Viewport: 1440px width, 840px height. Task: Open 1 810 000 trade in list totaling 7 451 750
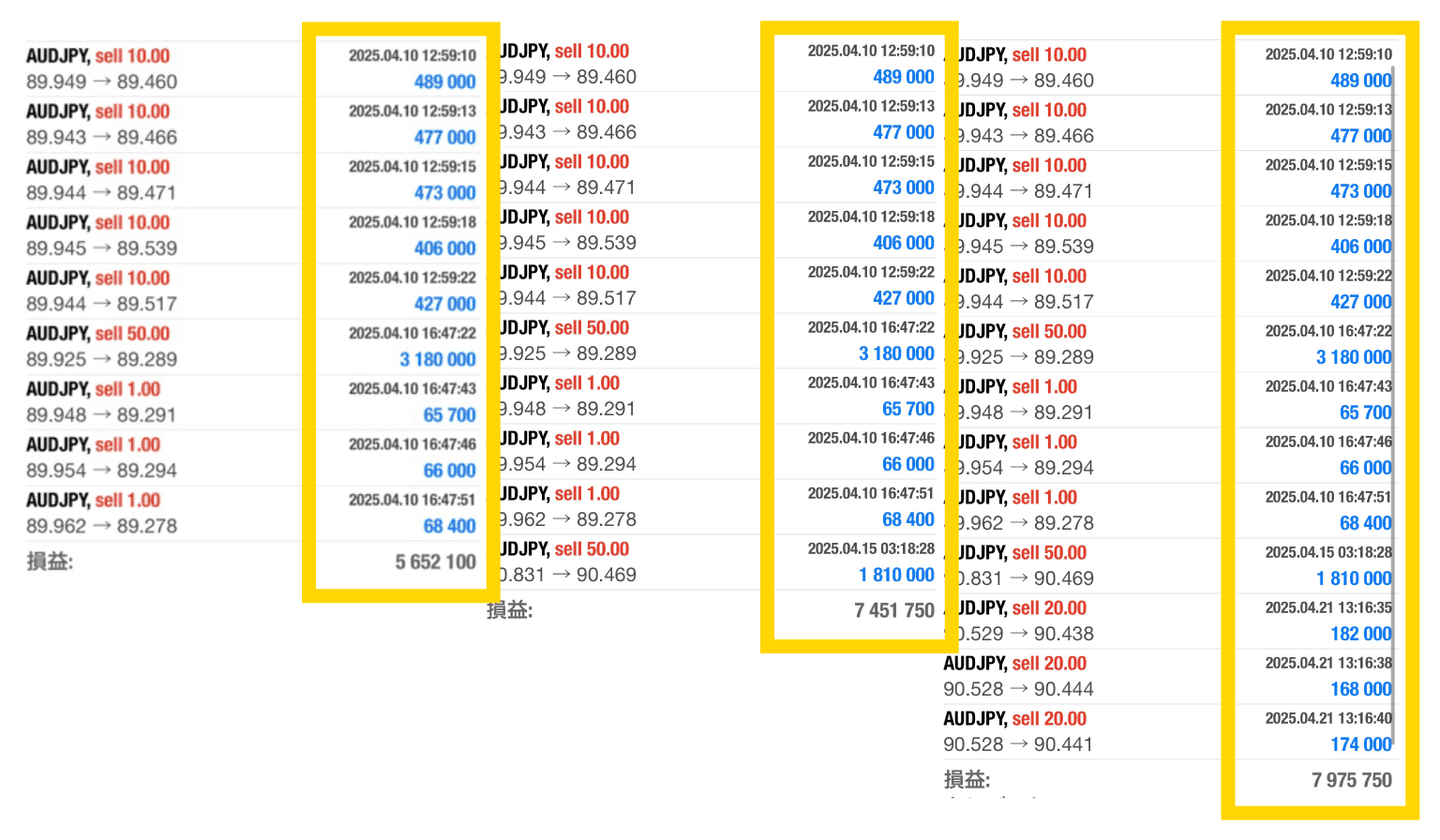(896, 576)
